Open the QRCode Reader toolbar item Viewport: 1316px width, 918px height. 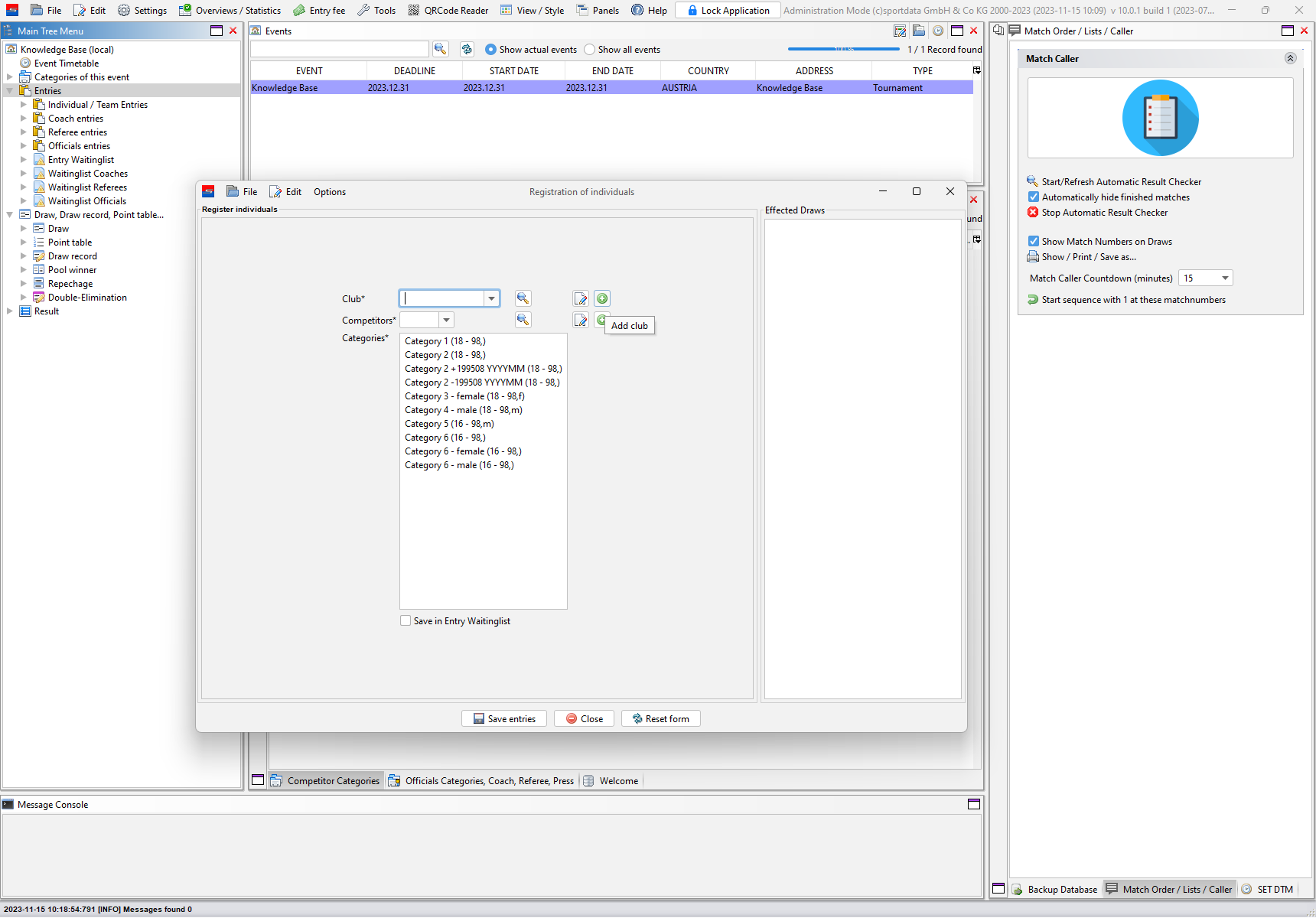[x=448, y=10]
